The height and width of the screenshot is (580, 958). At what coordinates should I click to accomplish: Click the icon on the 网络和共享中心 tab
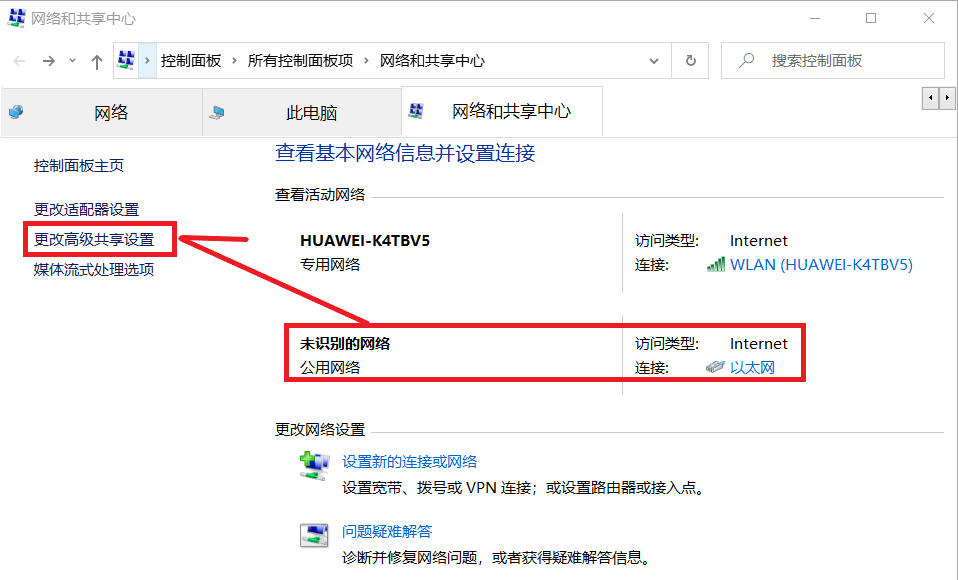pyautogui.click(x=416, y=111)
